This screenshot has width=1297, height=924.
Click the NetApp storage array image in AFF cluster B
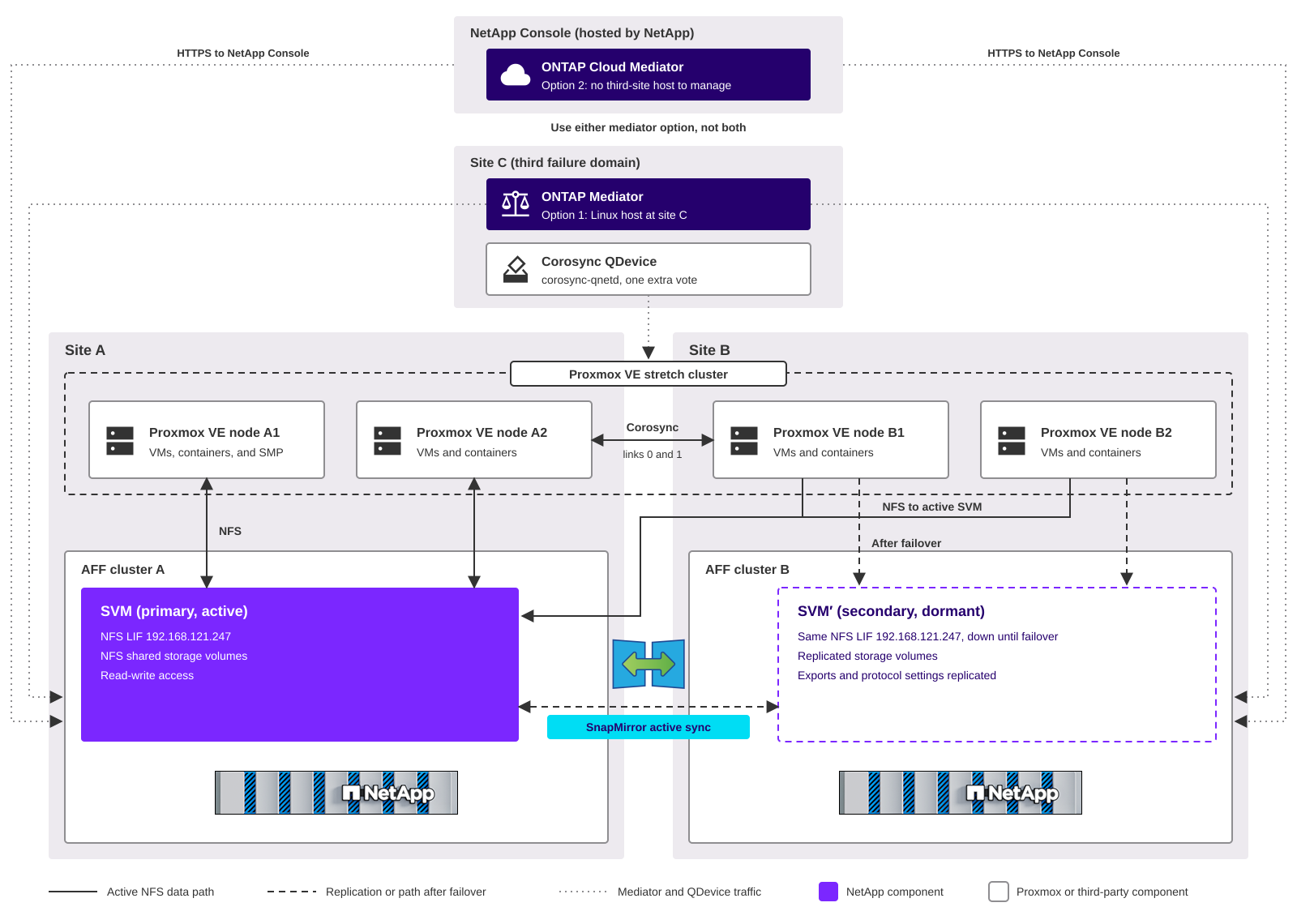tap(961, 793)
